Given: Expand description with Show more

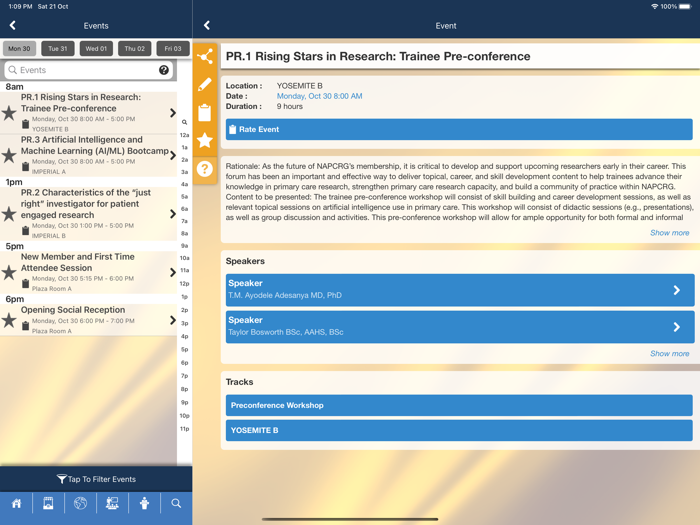Looking at the screenshot, I should tap(669, 233).
